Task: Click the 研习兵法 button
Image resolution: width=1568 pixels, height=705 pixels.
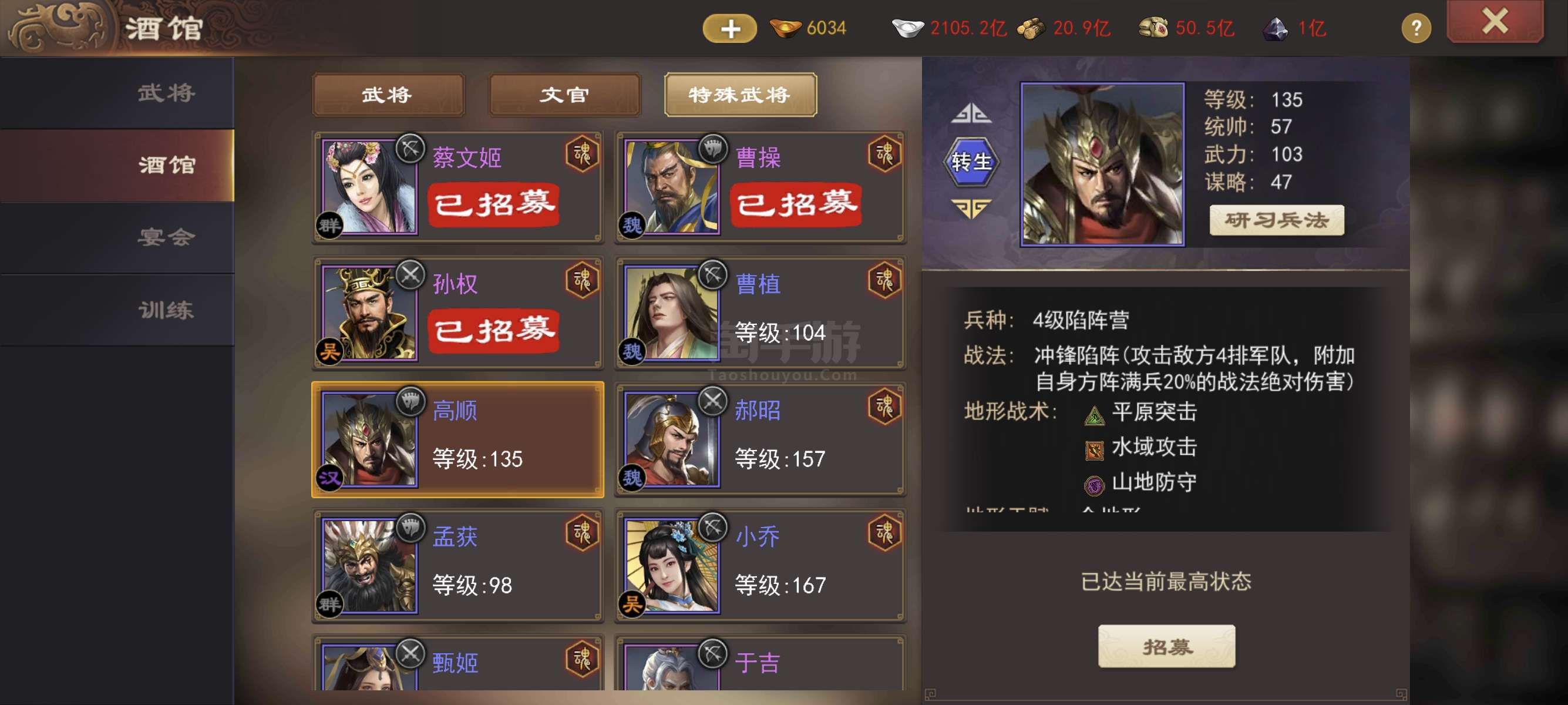Action: [1277, 220]
